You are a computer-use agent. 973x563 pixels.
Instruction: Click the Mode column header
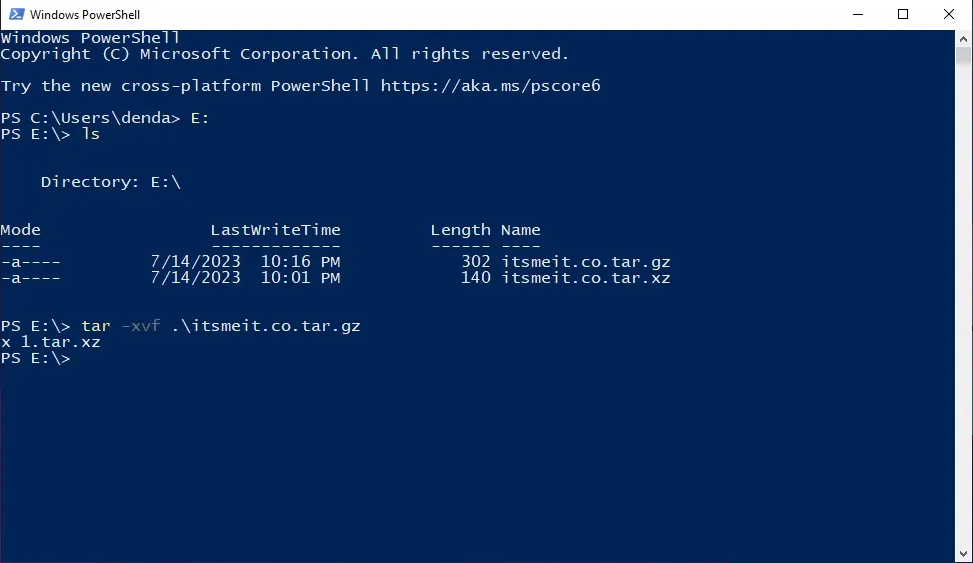click(x=21, y=230)
